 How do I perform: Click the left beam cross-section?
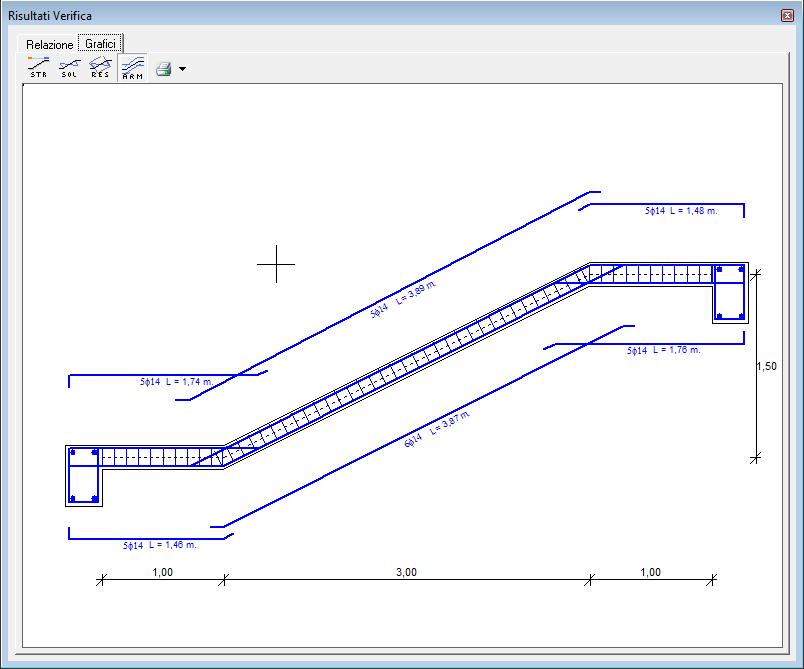[84, 476]
